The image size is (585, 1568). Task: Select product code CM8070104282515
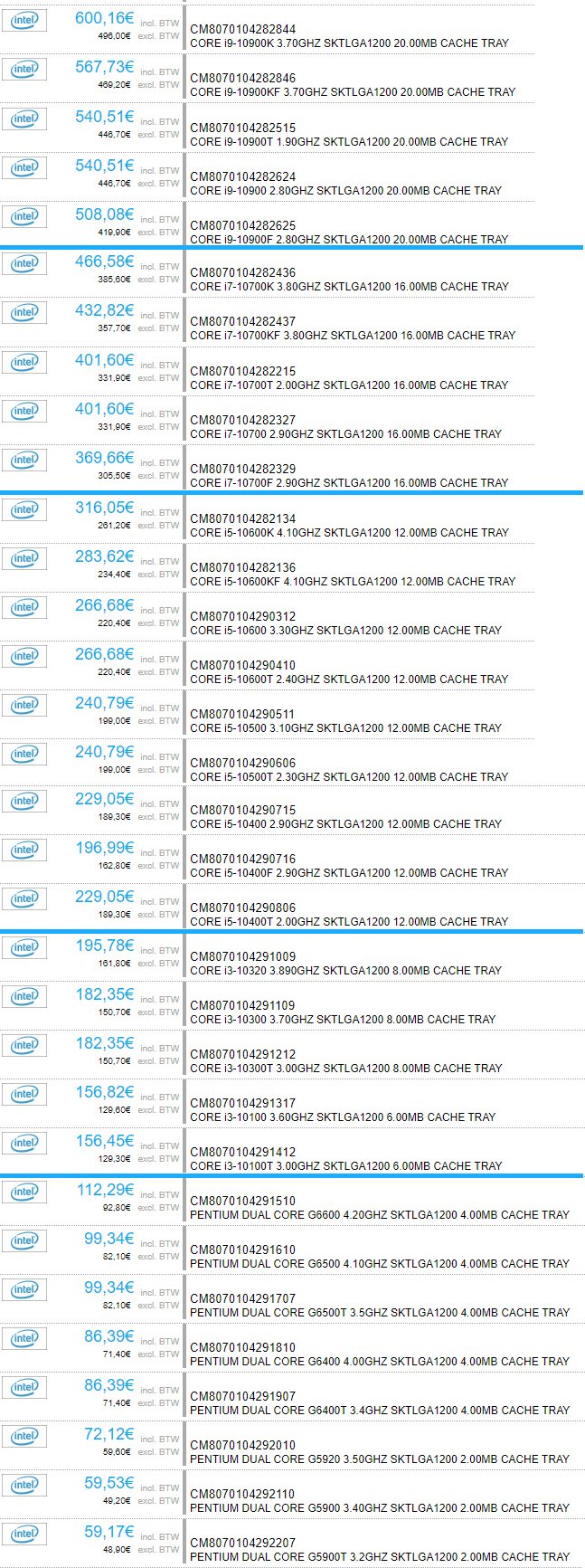click(242, 128)
